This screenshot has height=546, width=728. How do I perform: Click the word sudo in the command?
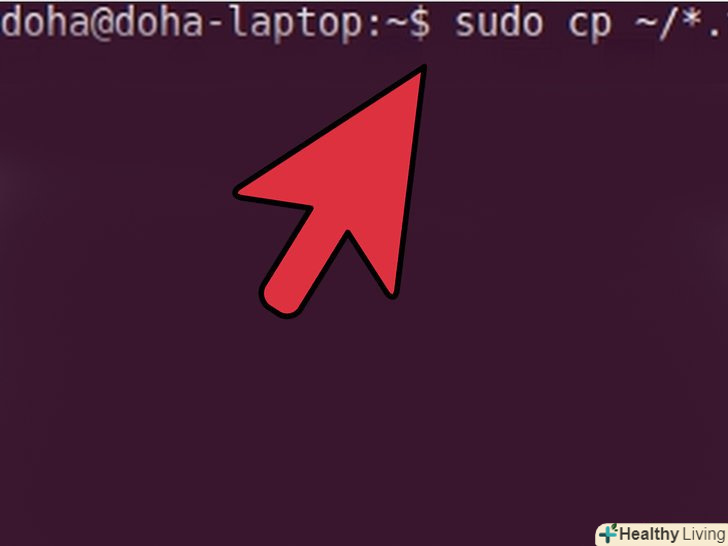[499, 23]
